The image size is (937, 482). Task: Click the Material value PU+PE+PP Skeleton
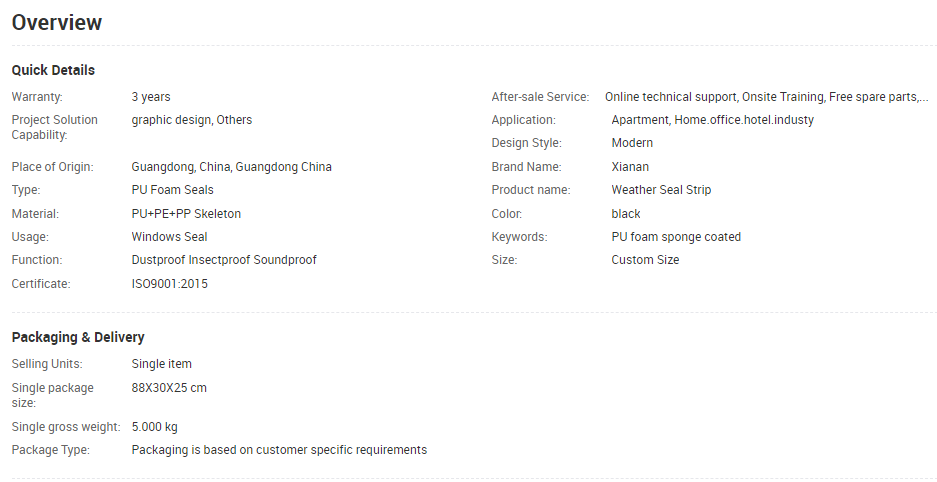pos(186,214)
